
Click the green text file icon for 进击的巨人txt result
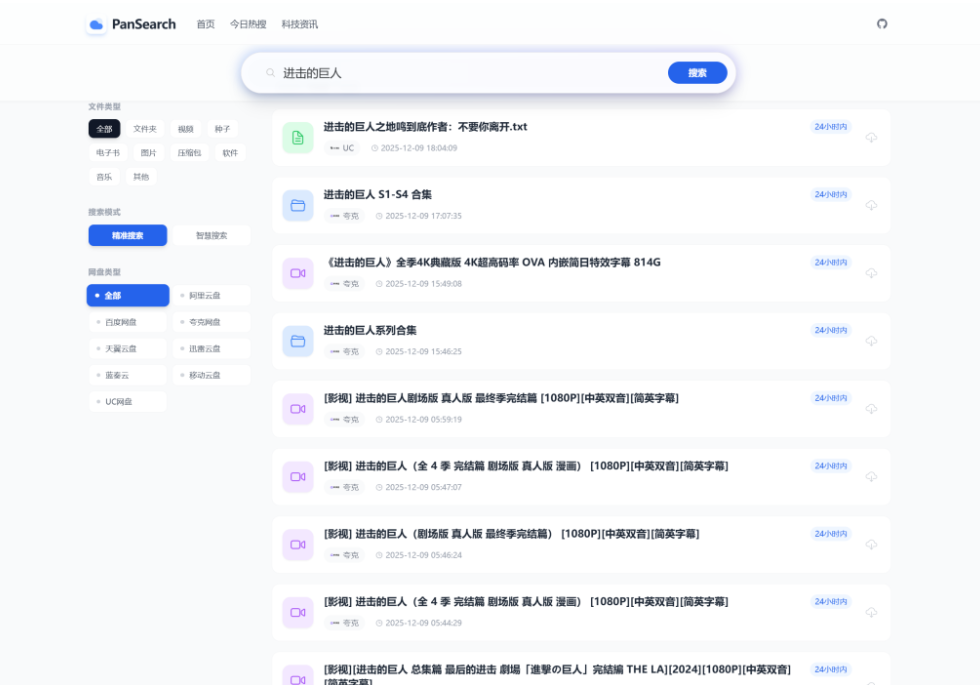tap(297, 137)
